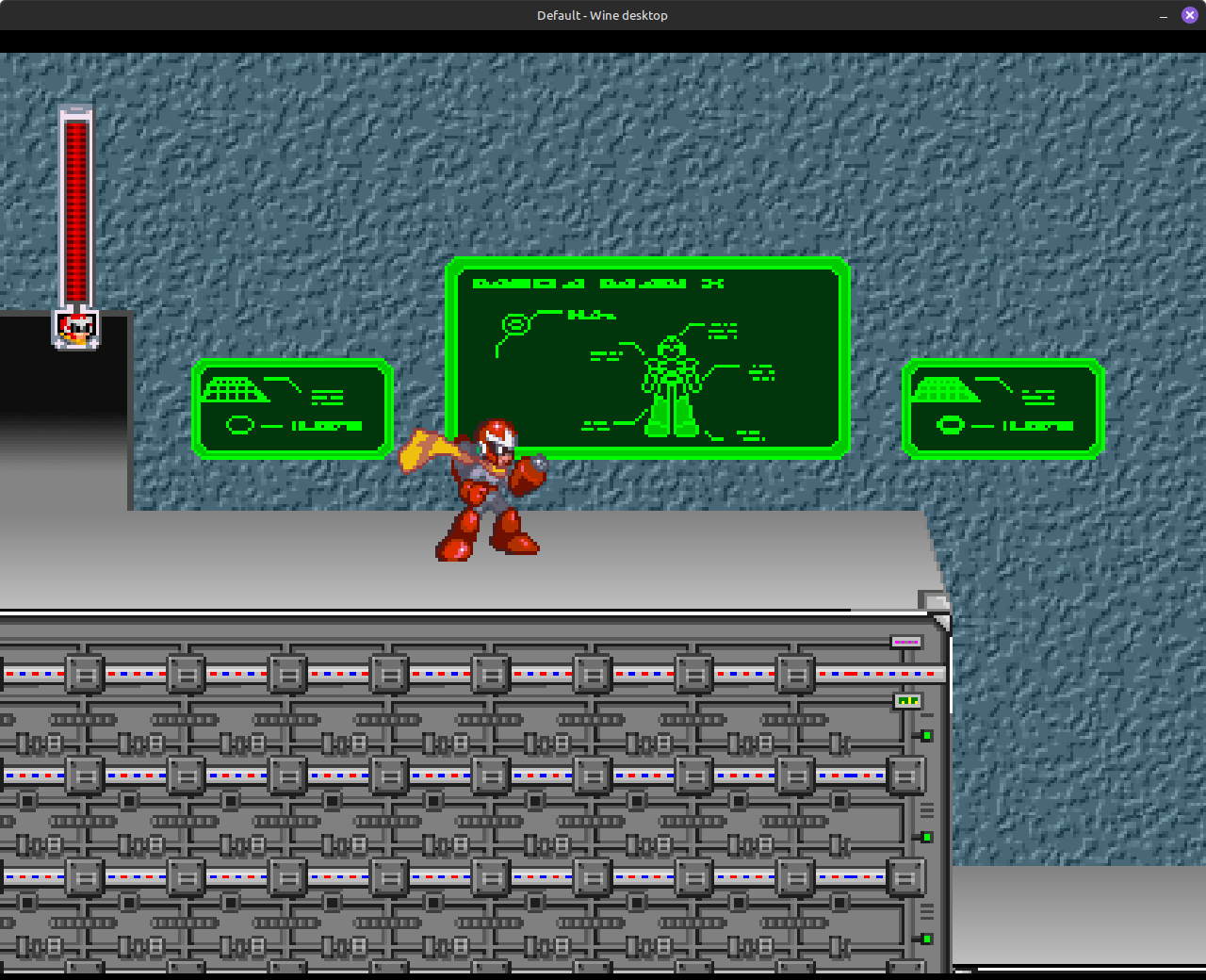Click the robot blueprint figure on the large monitor
This screenshot has height=980, width=1206.
(x=671, y=386)
